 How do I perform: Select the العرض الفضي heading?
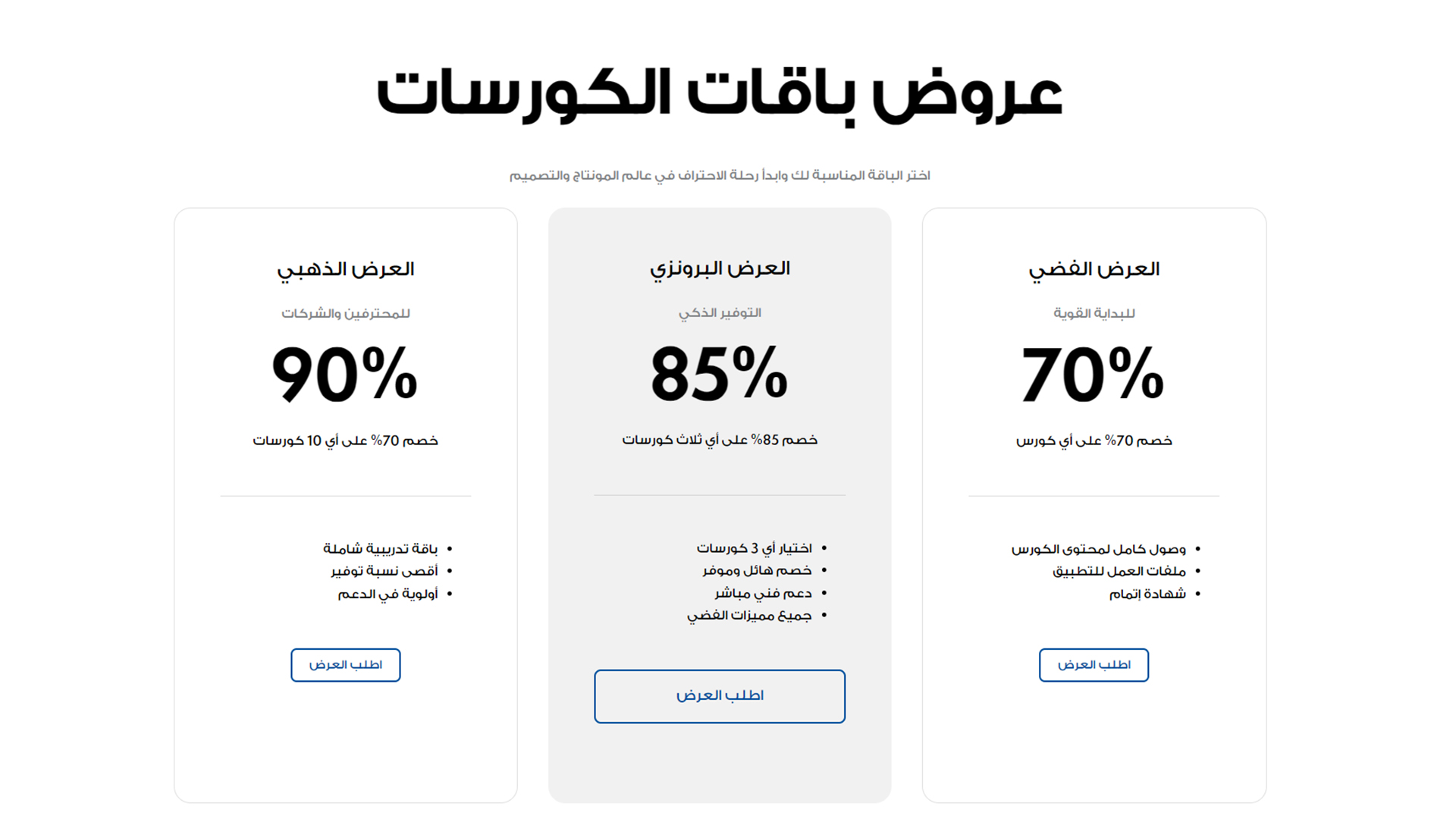point(1094,268)
